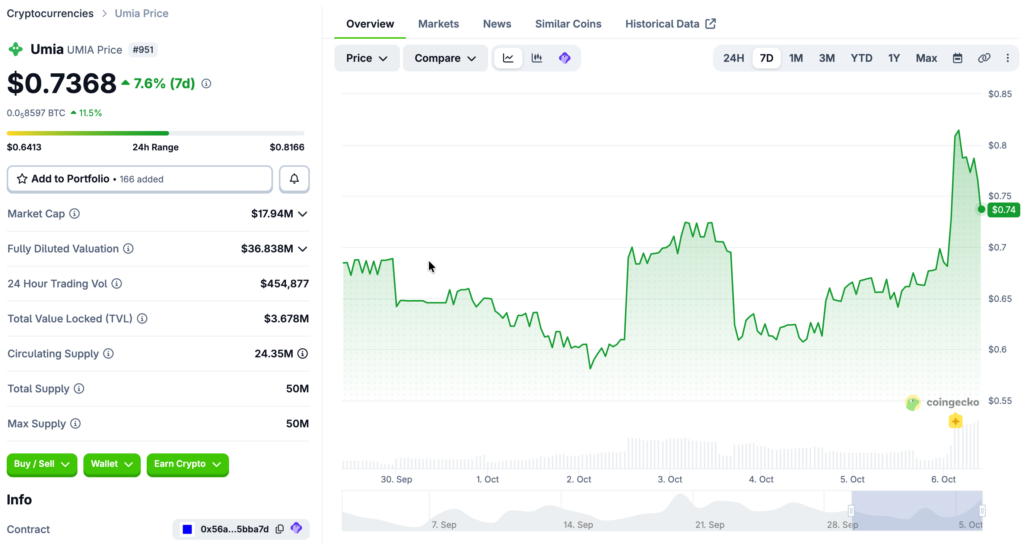Click the right handle of range navigator

point(982,510)
